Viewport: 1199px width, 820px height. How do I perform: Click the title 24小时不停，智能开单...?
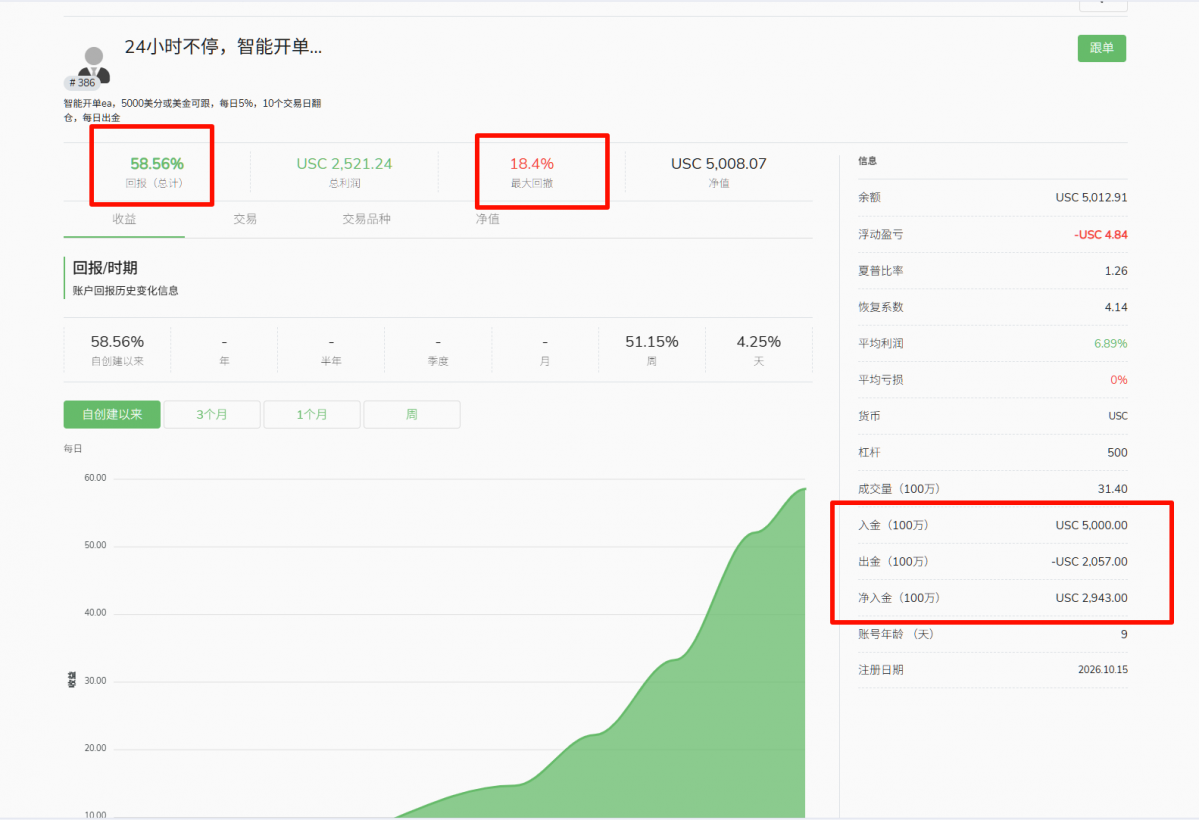pyautogui.click(x=223, y=47)
